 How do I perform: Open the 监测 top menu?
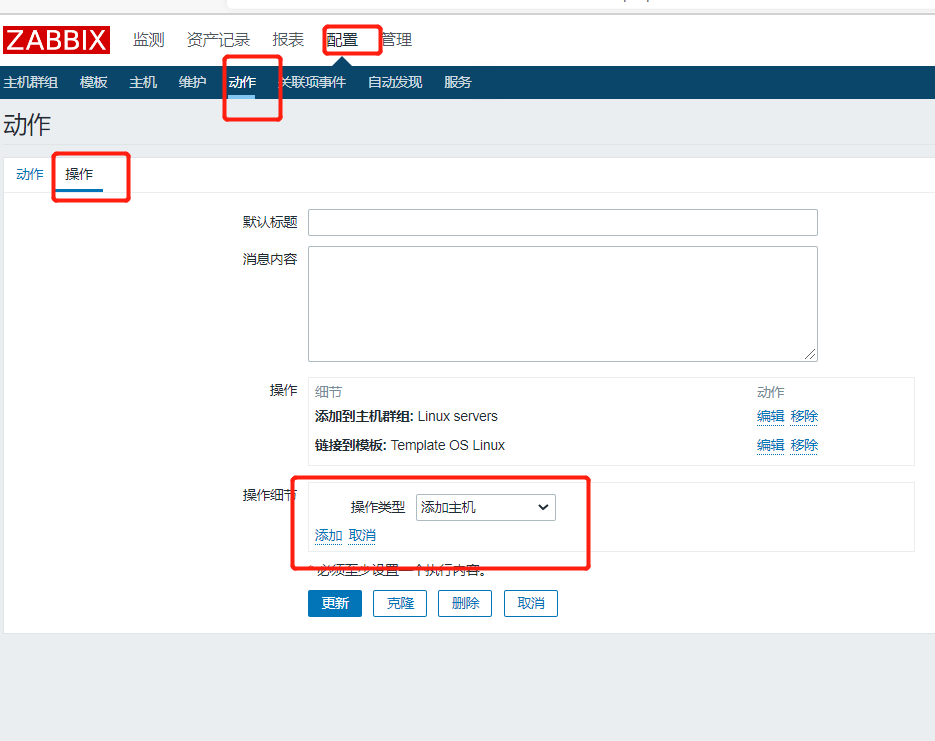(148, 40)
